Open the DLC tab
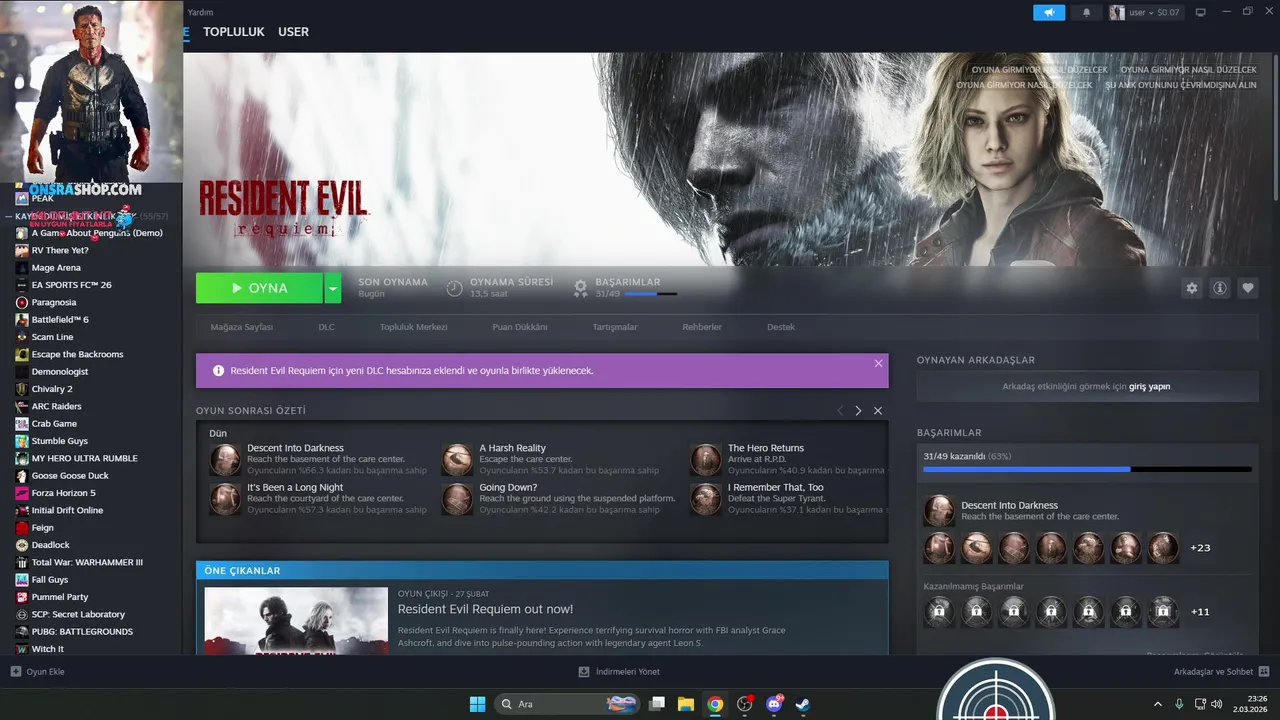Image resolution: width=1280 pixels, height=720 pixels. (x=327, y=327)
